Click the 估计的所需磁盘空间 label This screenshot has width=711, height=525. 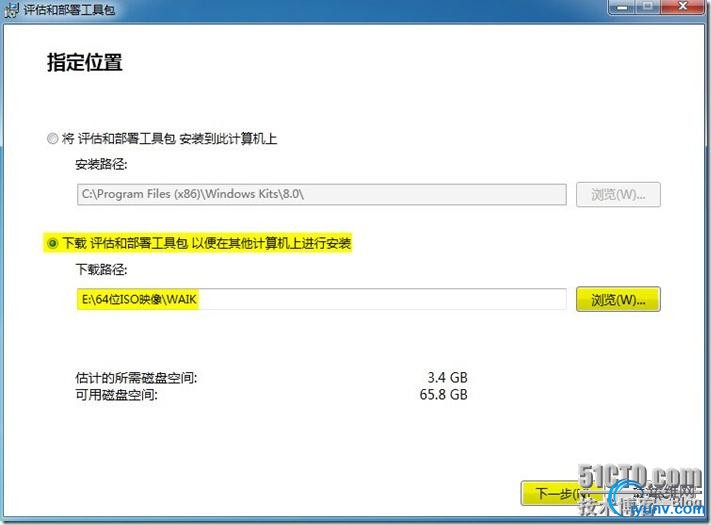click(x=136, y=377)
